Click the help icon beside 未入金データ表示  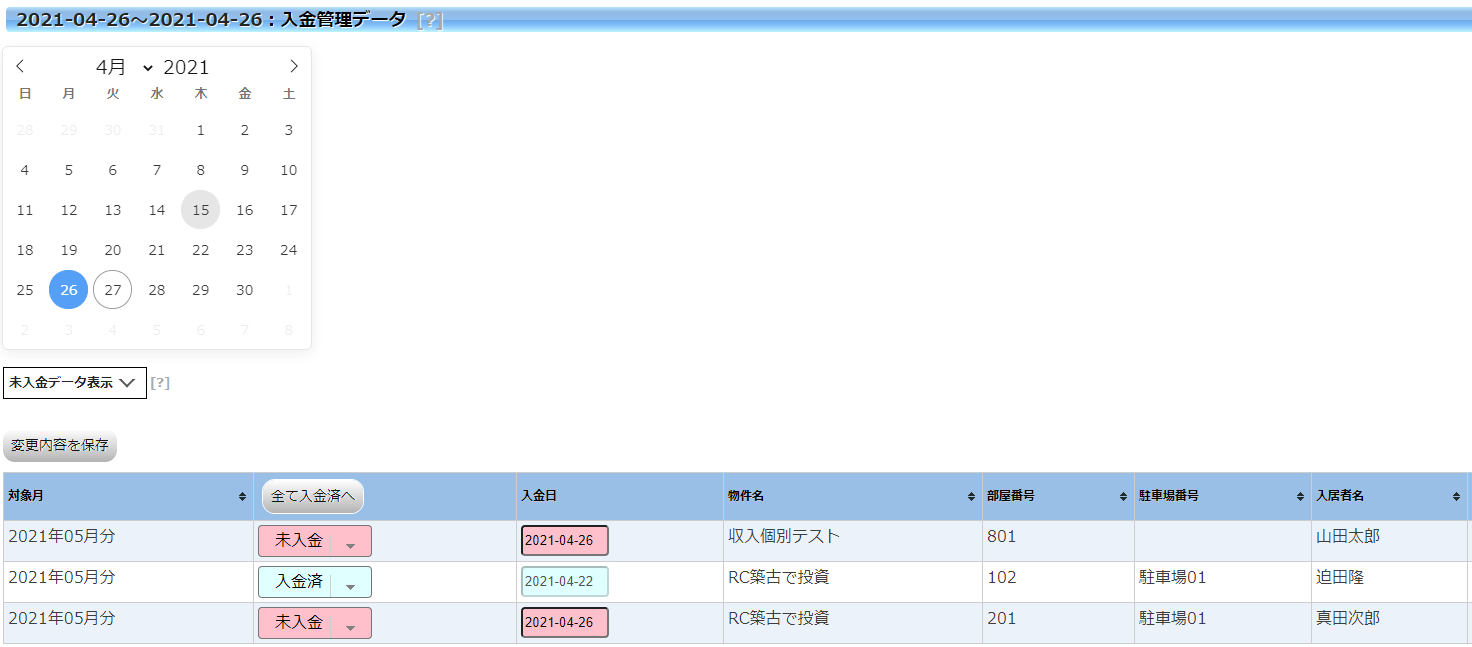(x=162, y=380)
